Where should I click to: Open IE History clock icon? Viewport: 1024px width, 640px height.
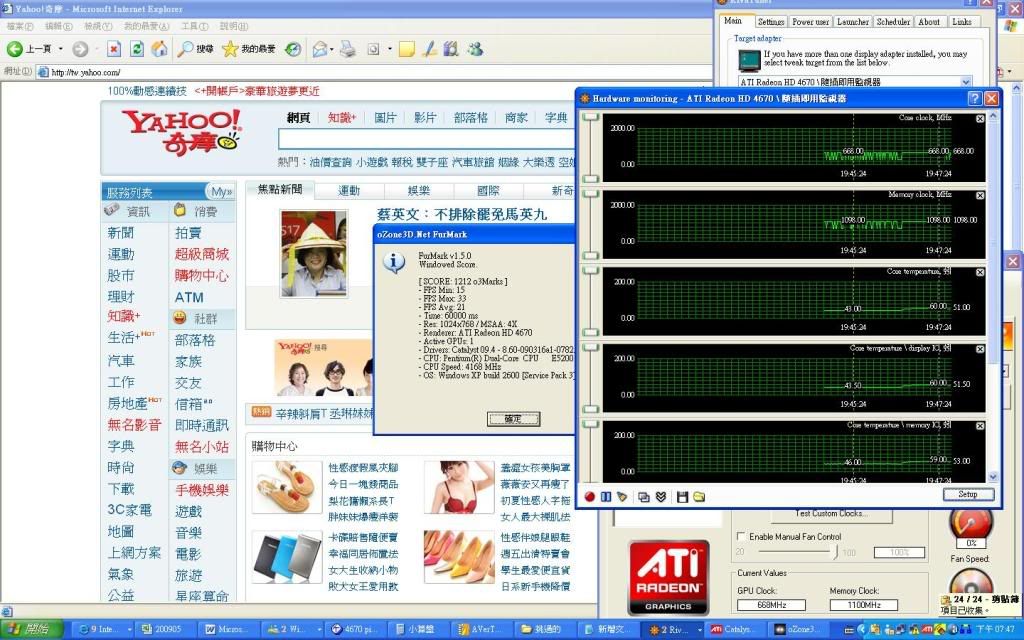(293, 49)
